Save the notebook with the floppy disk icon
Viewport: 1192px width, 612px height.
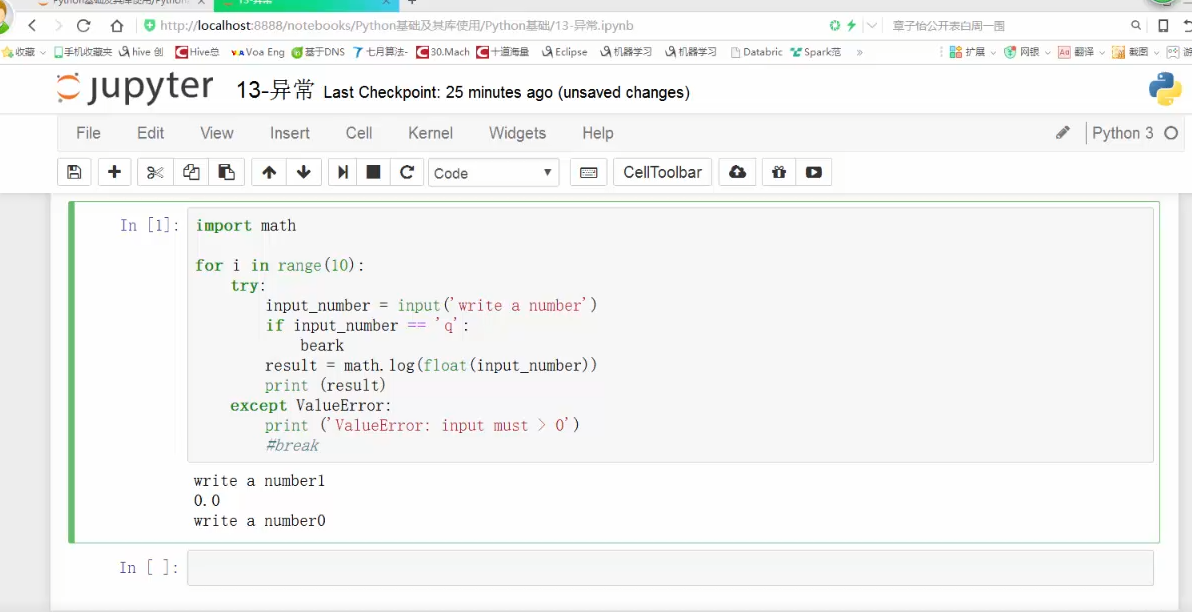74,173
